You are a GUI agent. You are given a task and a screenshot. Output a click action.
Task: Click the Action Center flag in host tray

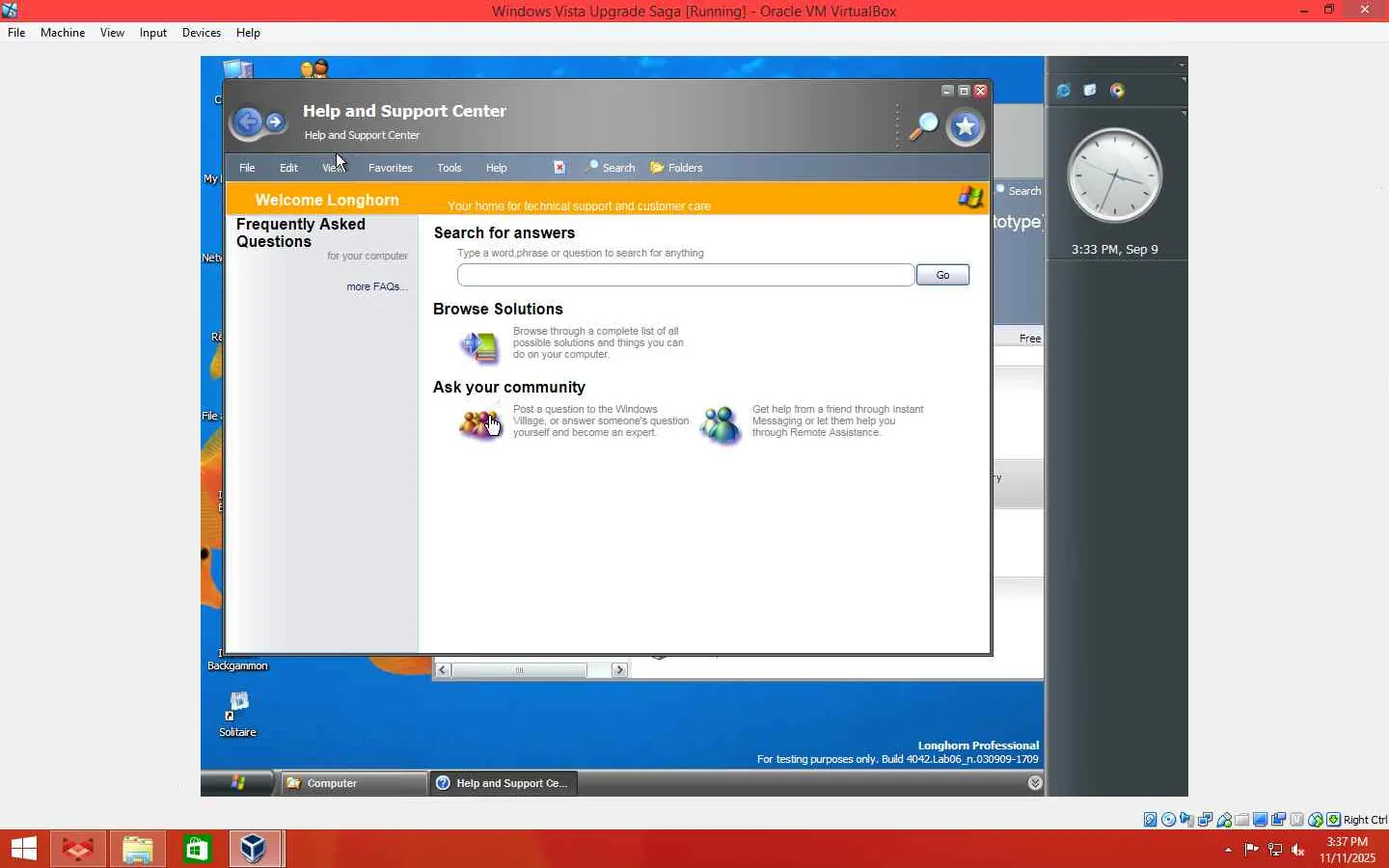tap(1252, 850)
